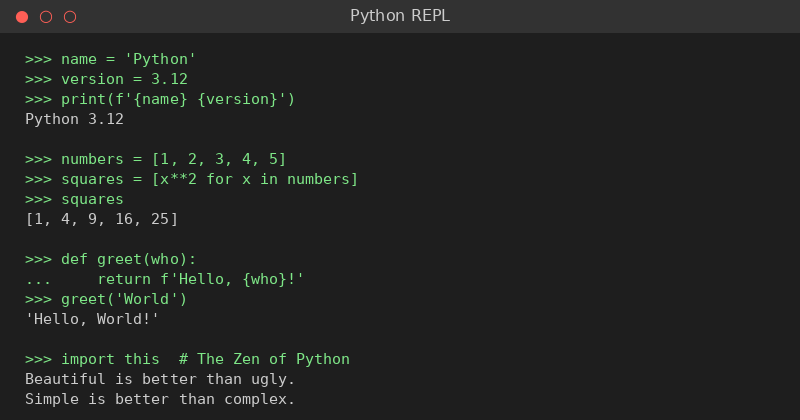Click the numbers = [1, 2, 3, 4, 5] line
The height and width of the screenshot is (420, 800).
(156, 159)
